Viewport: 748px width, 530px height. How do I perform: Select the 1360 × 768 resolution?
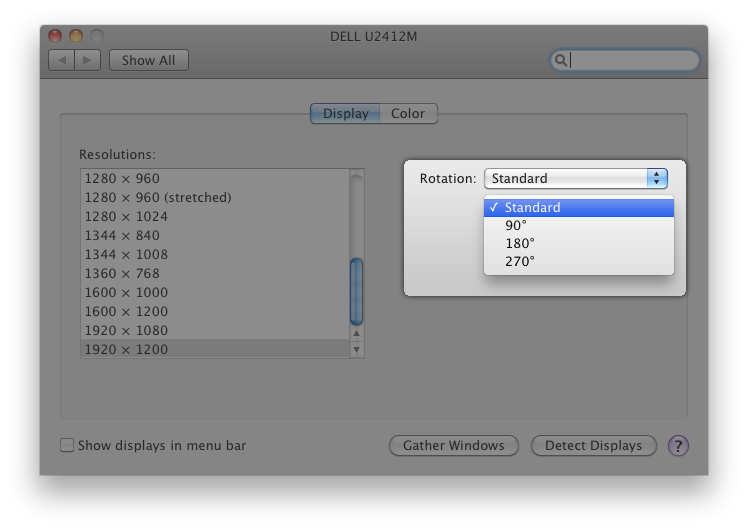click(215, 273)
